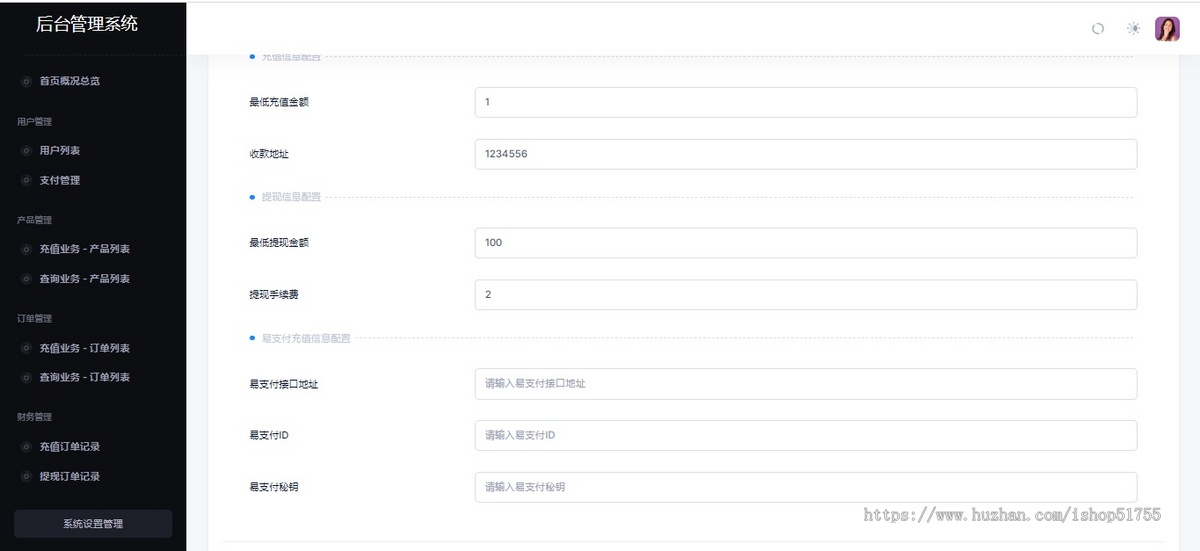Click the 提现信息配置 section heading
The height and width of the screenshot is (551, 1200).
point(291,198)
